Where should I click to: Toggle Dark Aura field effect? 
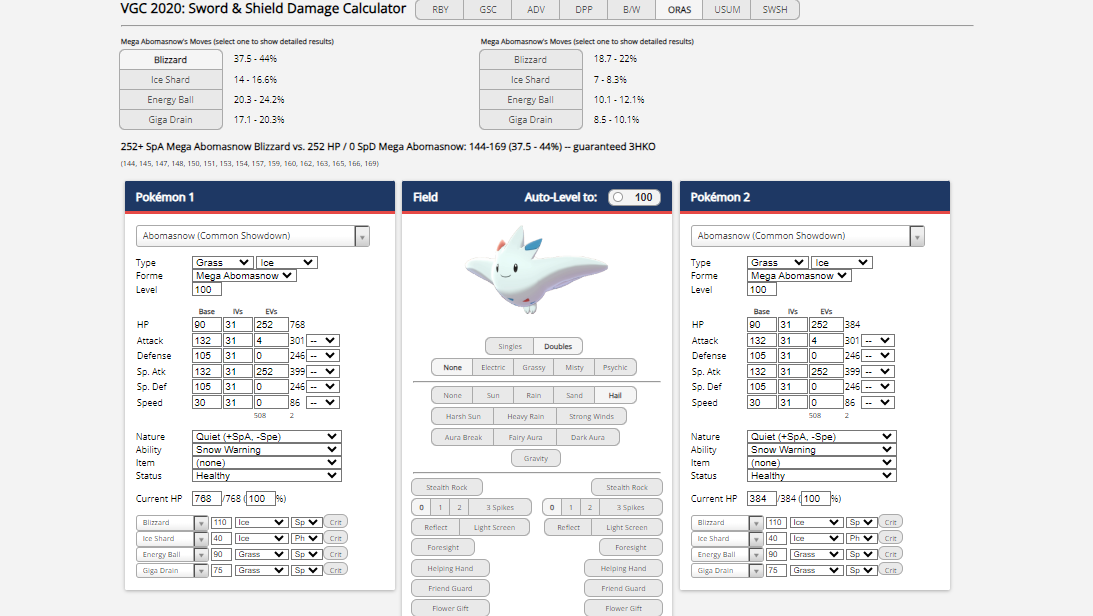[588, 437]
